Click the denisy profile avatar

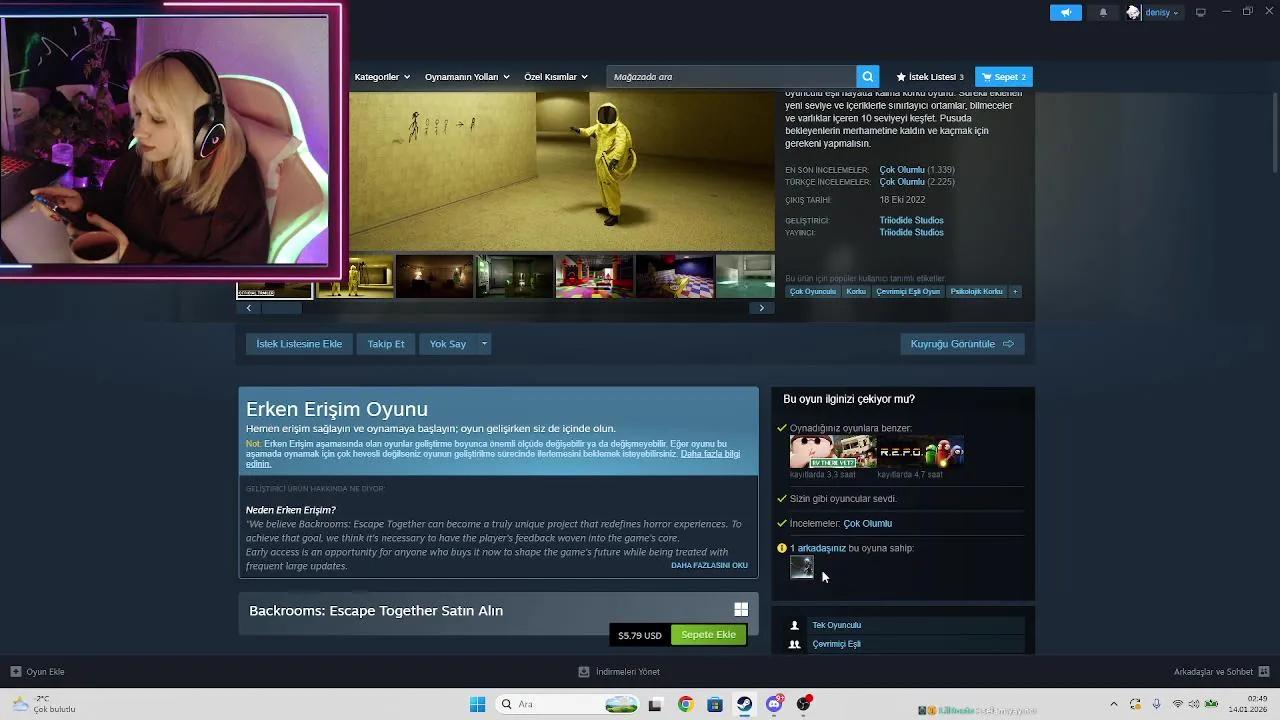click(1133, 12)
